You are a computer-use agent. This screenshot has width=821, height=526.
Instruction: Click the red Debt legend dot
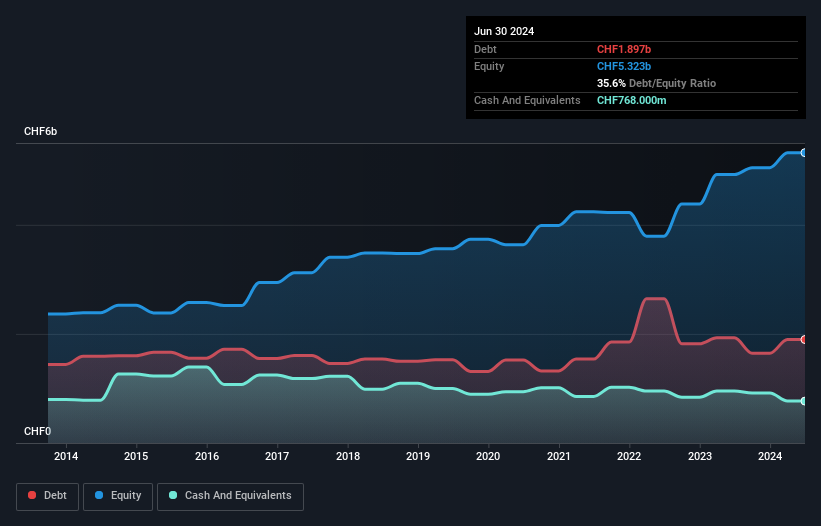point(32,495)
